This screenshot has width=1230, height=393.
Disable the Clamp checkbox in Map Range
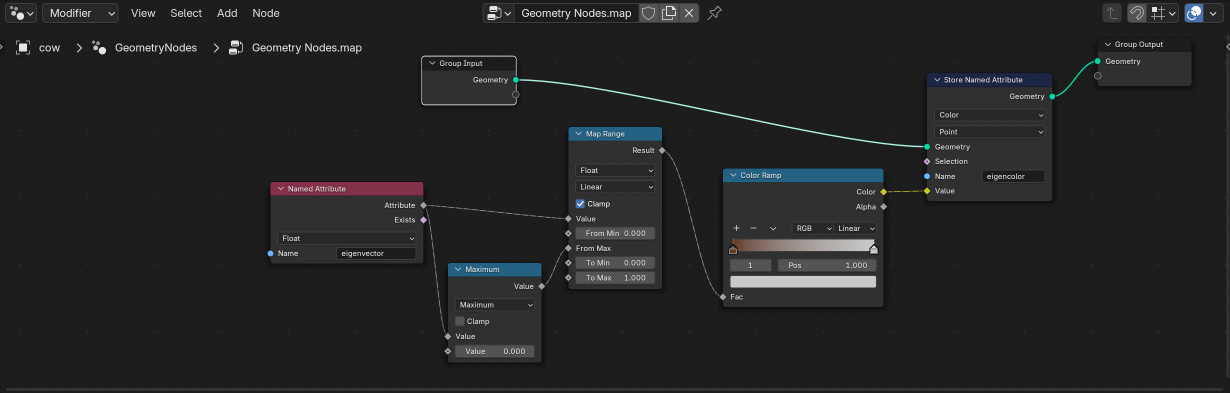click(x=581, y=203)
